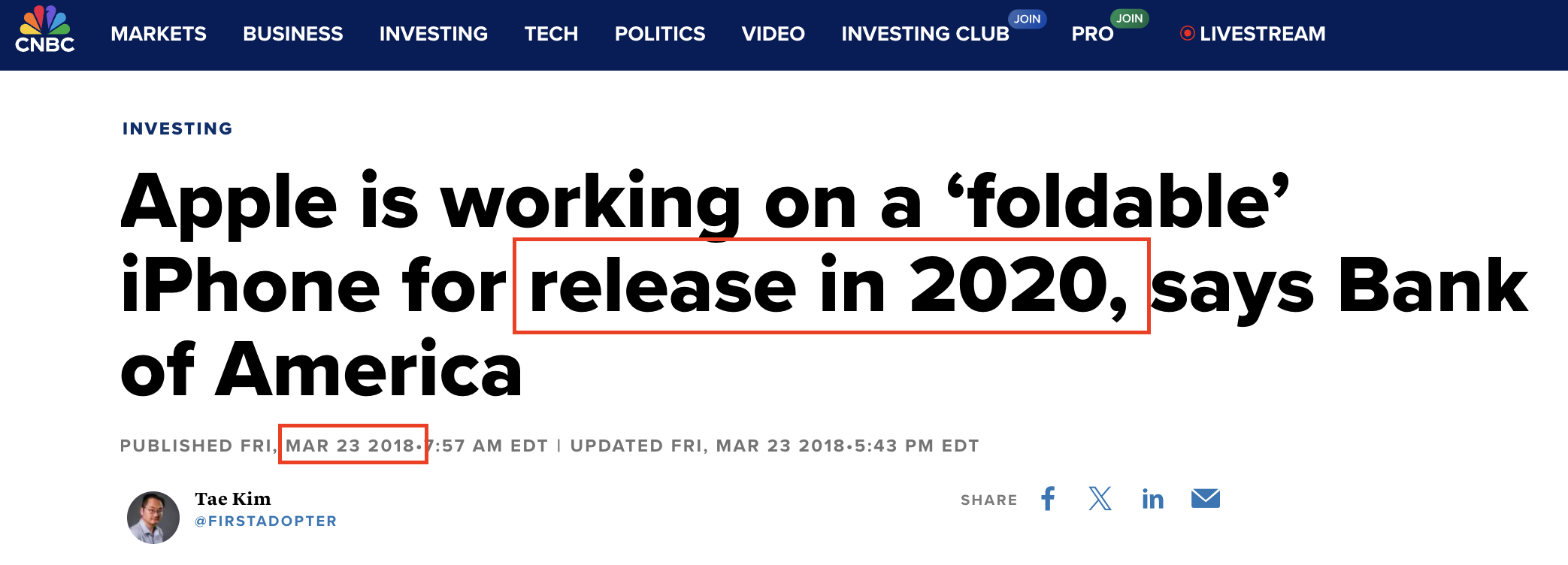The height and width of the screenshot is (565, 1568).
Task: Click Tae Kim's author photo
Action: coord(153,517)
